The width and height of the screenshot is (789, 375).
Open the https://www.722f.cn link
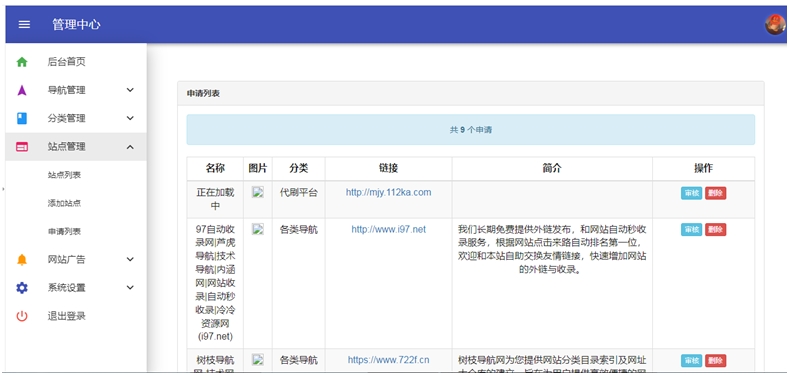point(388,360)
